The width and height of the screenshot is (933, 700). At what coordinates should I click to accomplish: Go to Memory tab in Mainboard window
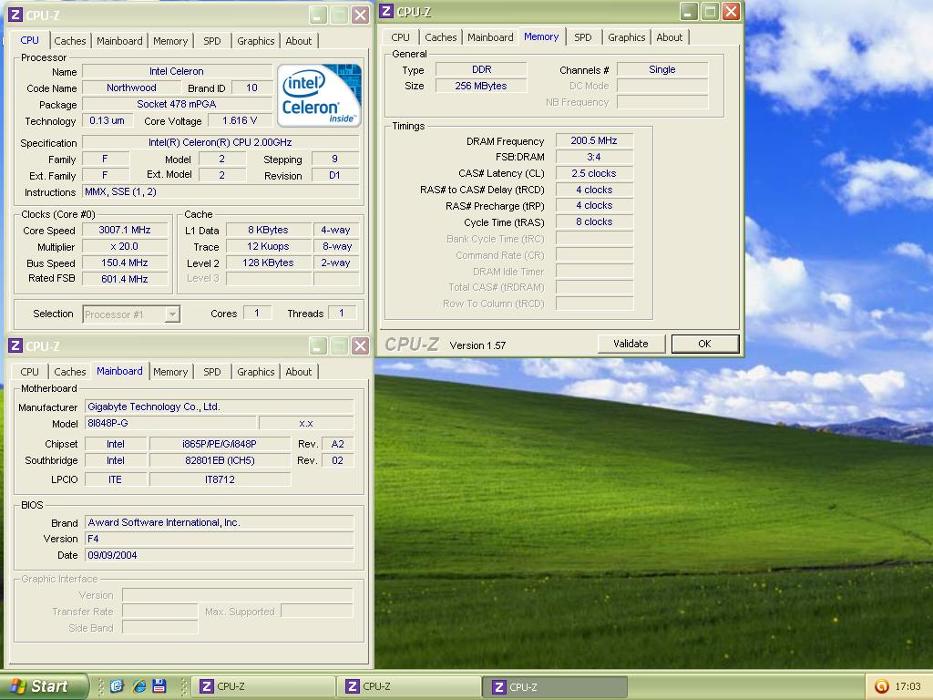point(170,372)
